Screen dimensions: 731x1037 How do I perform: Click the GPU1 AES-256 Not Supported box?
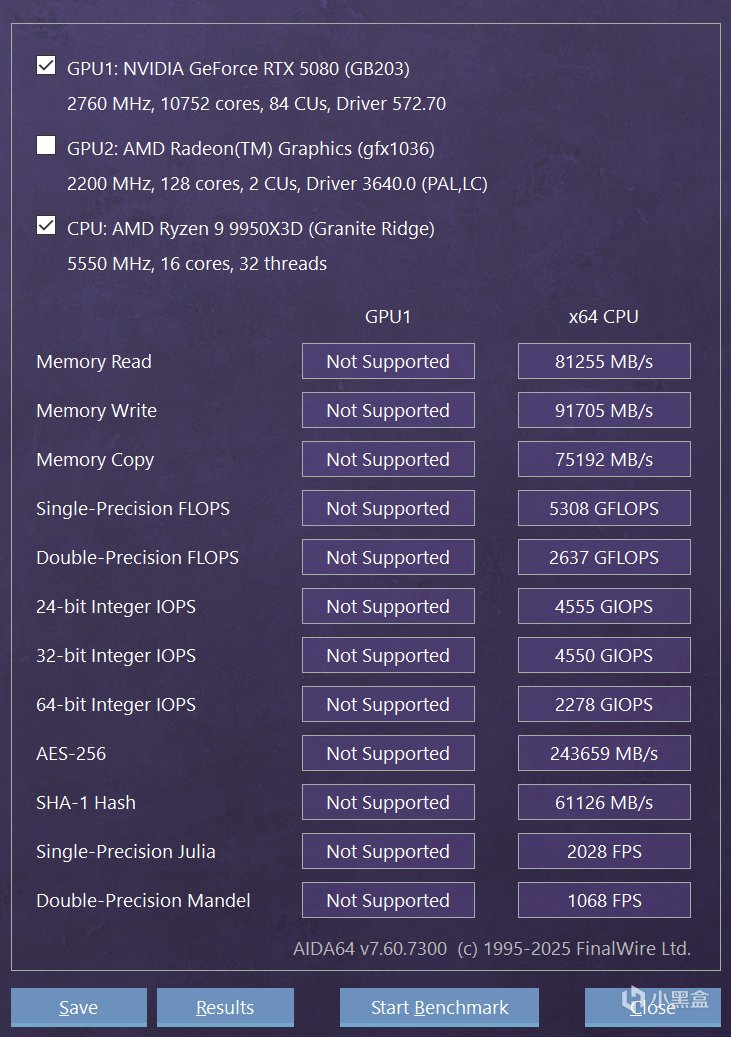click(x=388, y=754)
